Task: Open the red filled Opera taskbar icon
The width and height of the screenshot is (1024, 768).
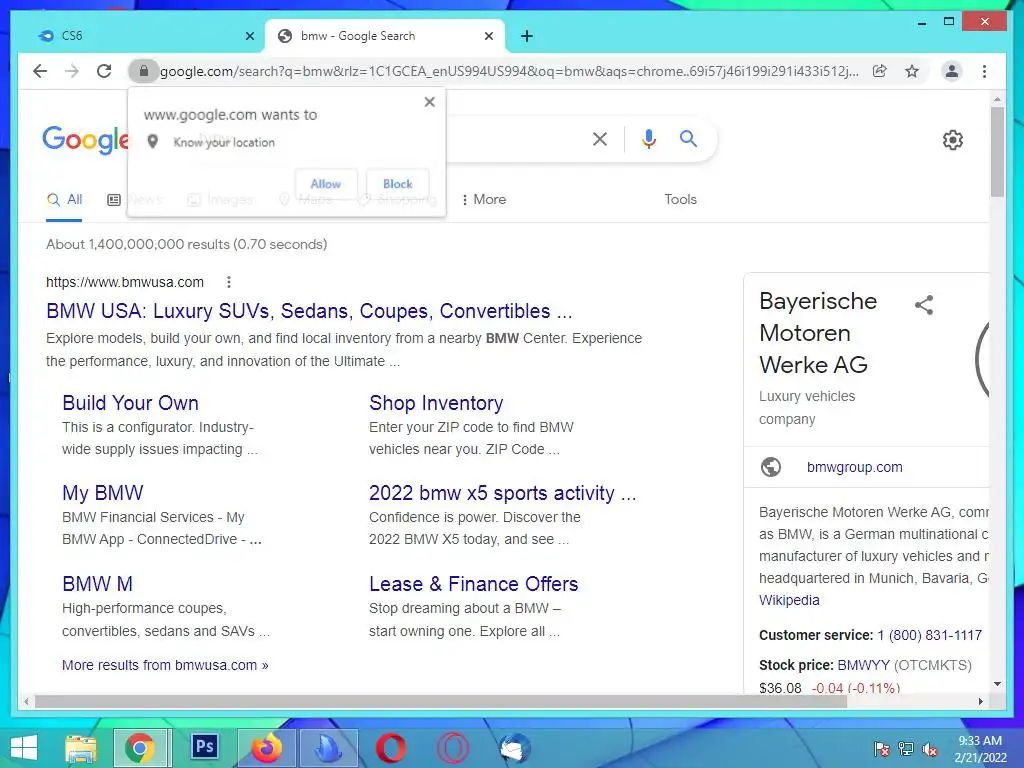Action: tap(391, 748)
